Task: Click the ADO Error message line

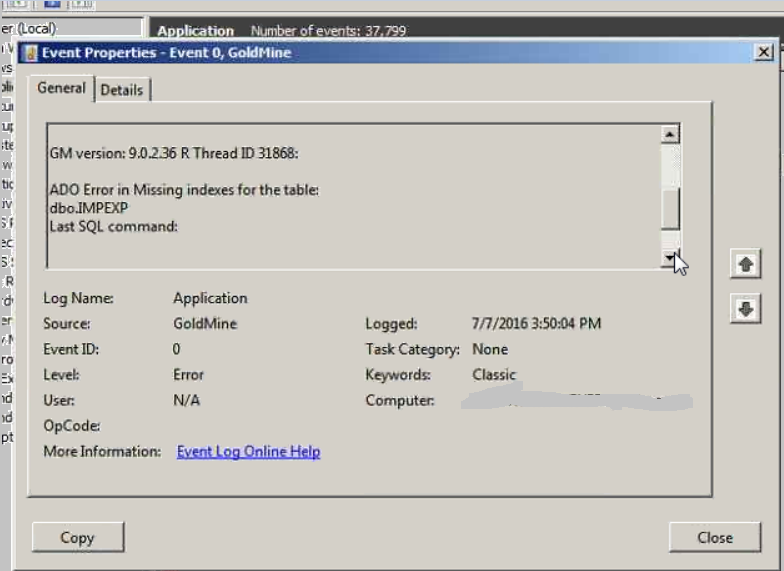Action: coord(184,190)
